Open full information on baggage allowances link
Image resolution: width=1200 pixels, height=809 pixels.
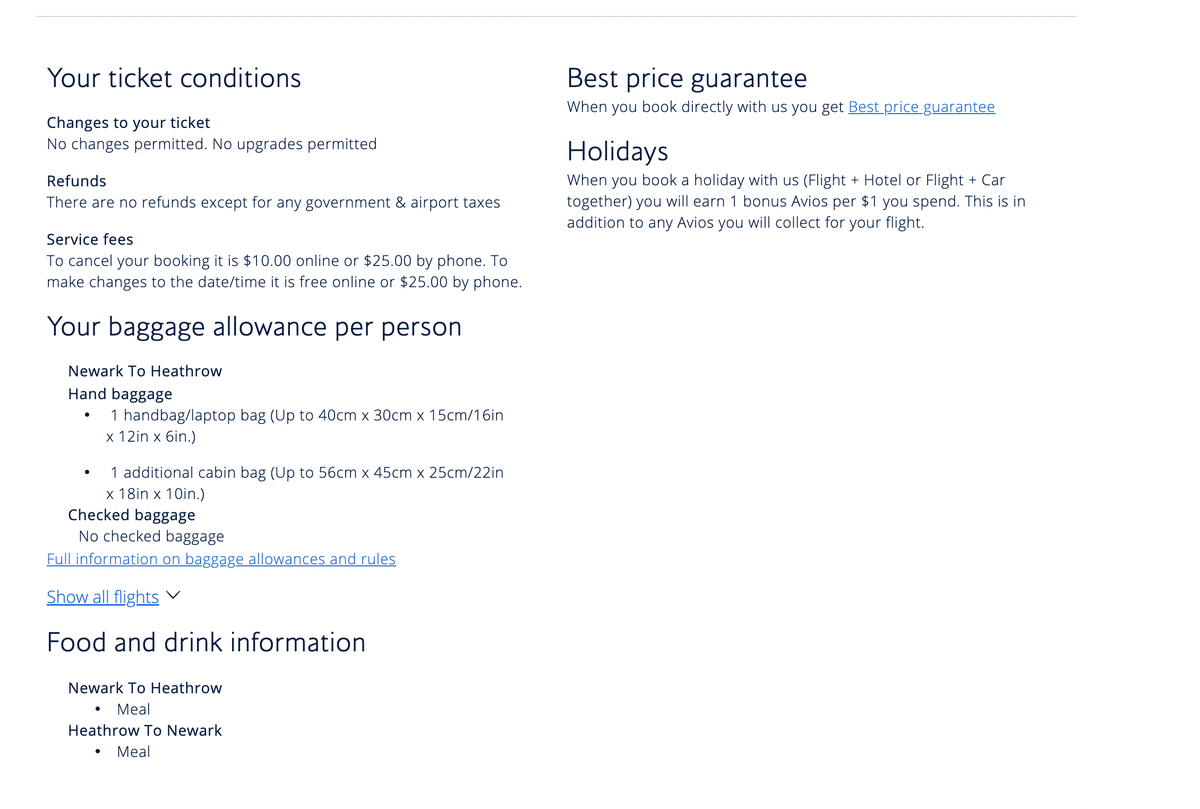221,559
